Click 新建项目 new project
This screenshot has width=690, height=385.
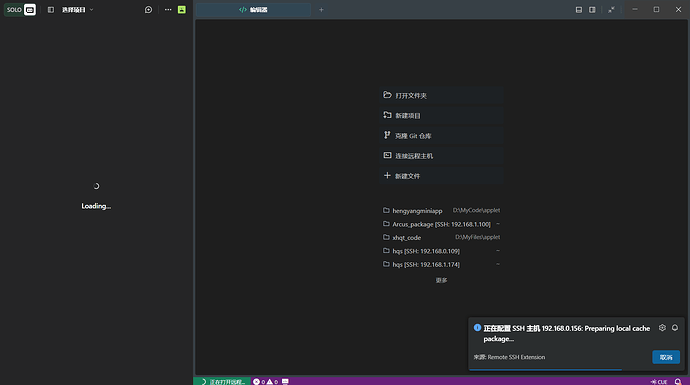[441, 116]
